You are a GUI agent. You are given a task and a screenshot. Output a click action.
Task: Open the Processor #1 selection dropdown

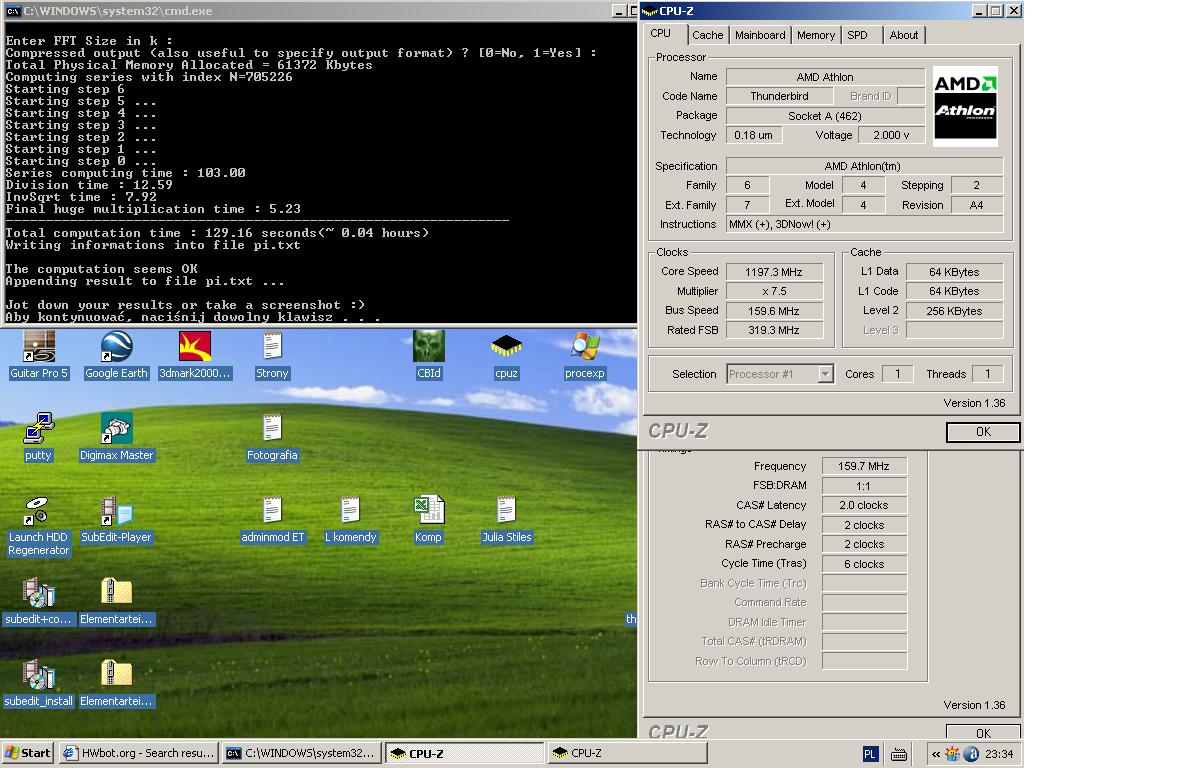click(x=780, y=374)
